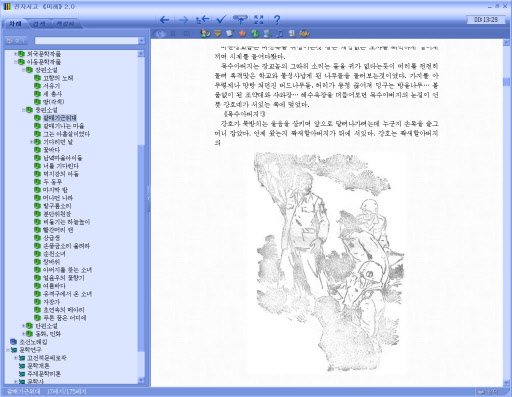Click the checkmark toolbar icon

point(221,20)
